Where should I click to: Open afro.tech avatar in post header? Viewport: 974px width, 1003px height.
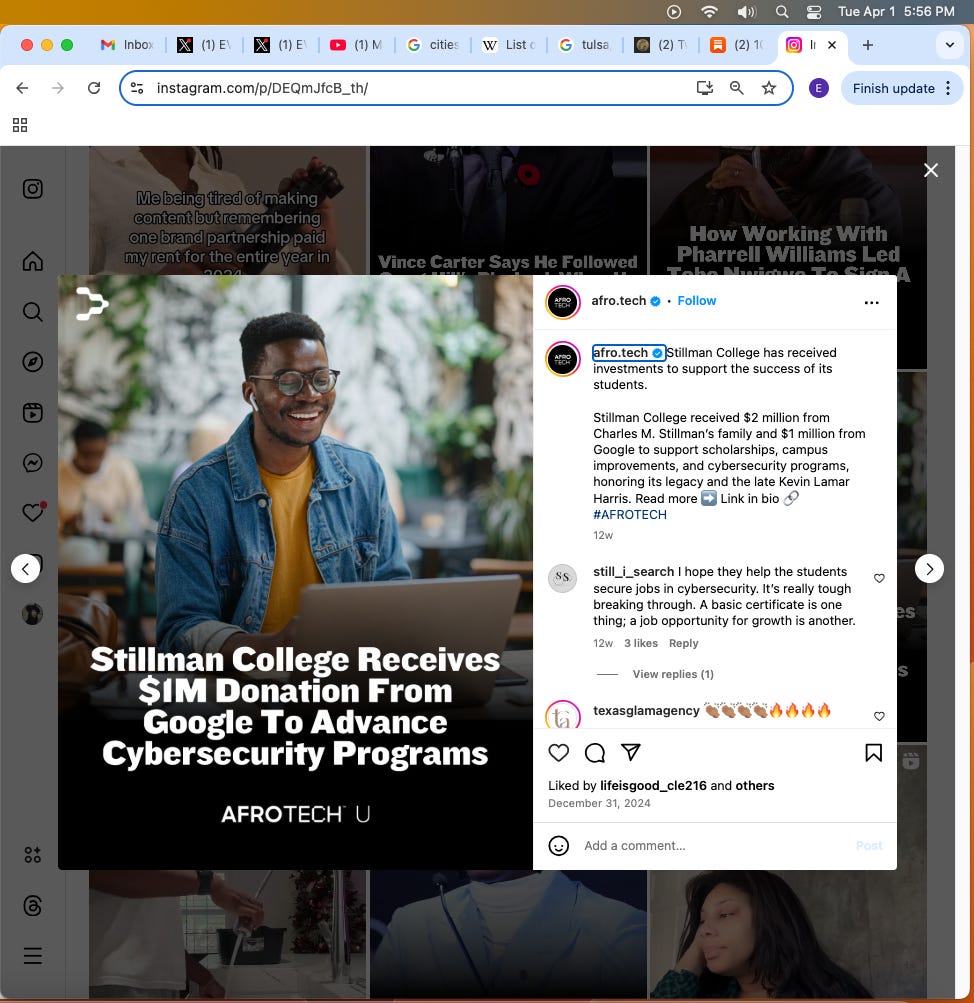pos(563,303)
